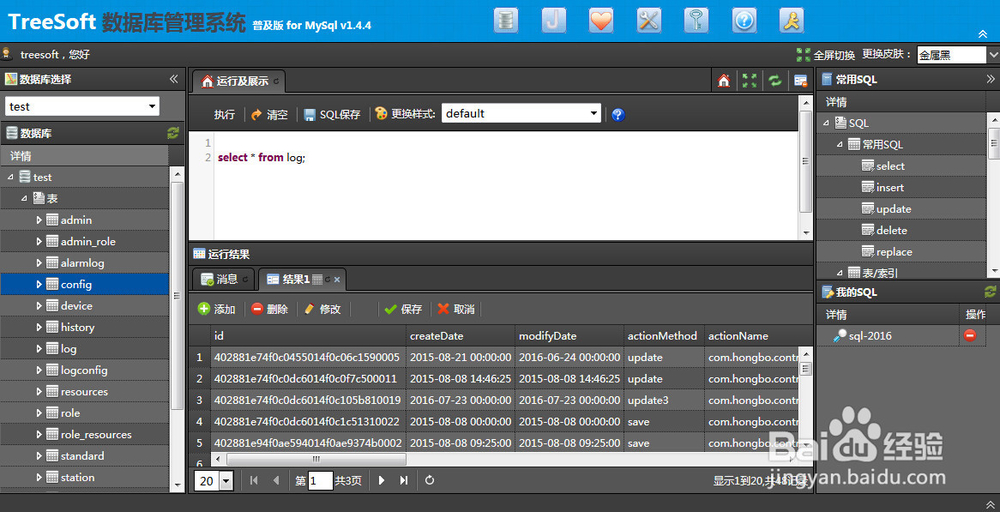Expand the admin_role table node
Image resolution: width=1000 pixels, height=512 pixels.
coord(38,242)
